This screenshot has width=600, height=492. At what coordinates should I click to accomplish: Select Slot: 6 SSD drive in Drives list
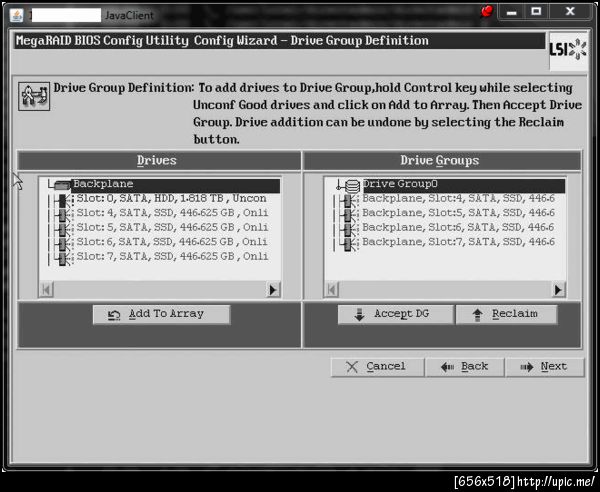coord(172,242)
